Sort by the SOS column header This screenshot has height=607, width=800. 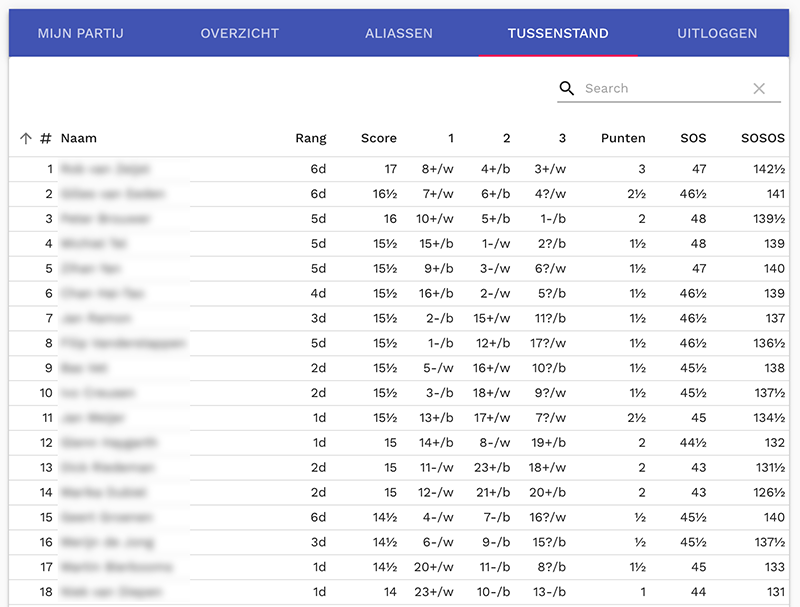pos(693,139)
